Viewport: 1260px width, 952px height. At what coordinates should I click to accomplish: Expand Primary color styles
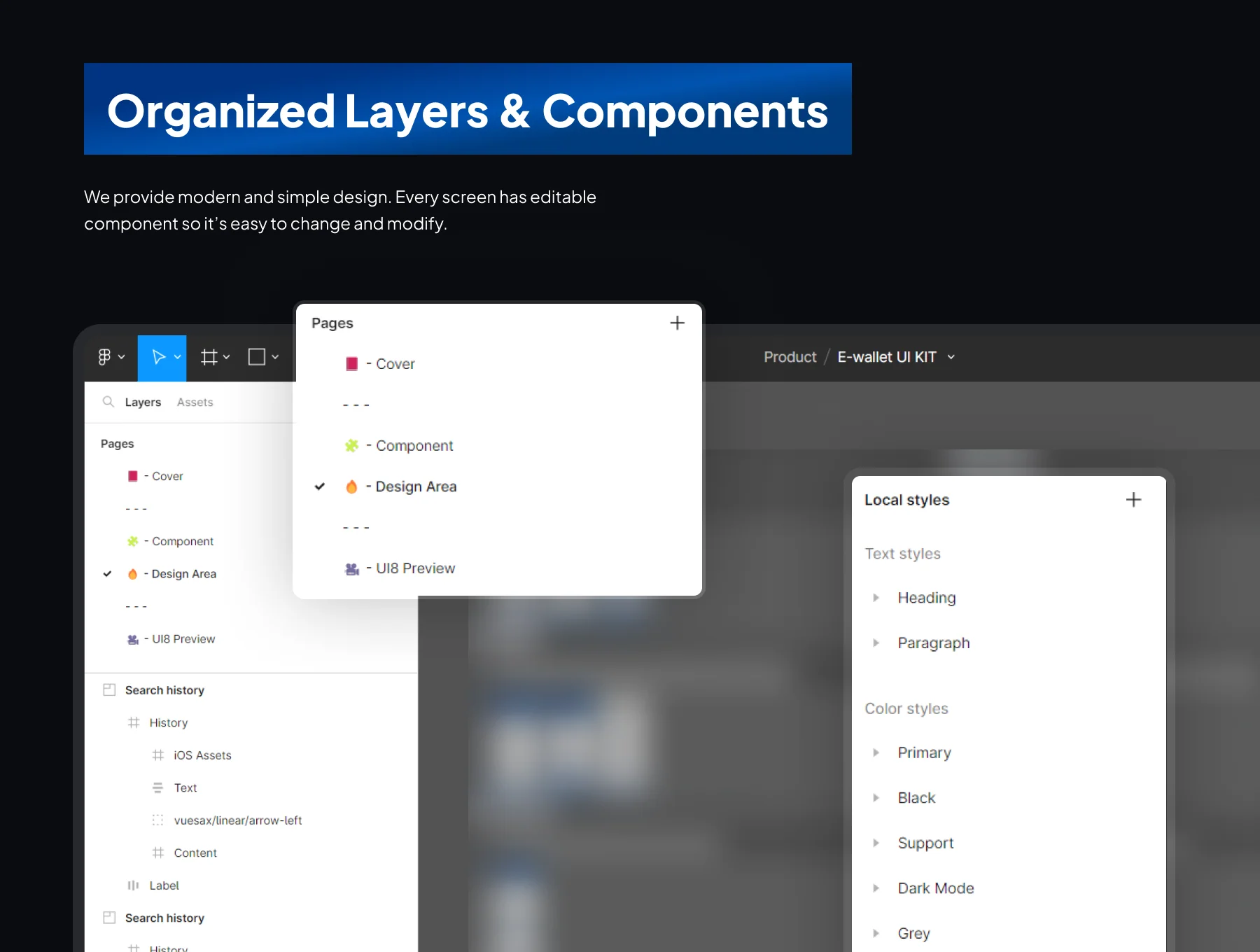(876, 752)
